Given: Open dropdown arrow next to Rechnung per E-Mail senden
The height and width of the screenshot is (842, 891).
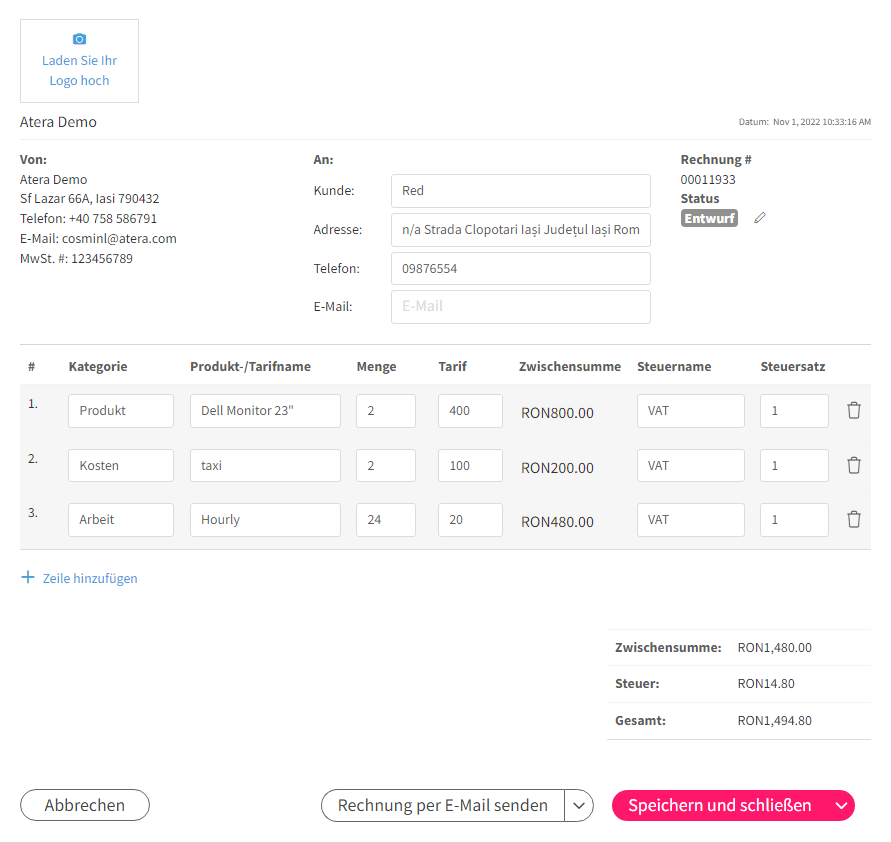Looking at the screenshot, I should [x=579, y=805].
